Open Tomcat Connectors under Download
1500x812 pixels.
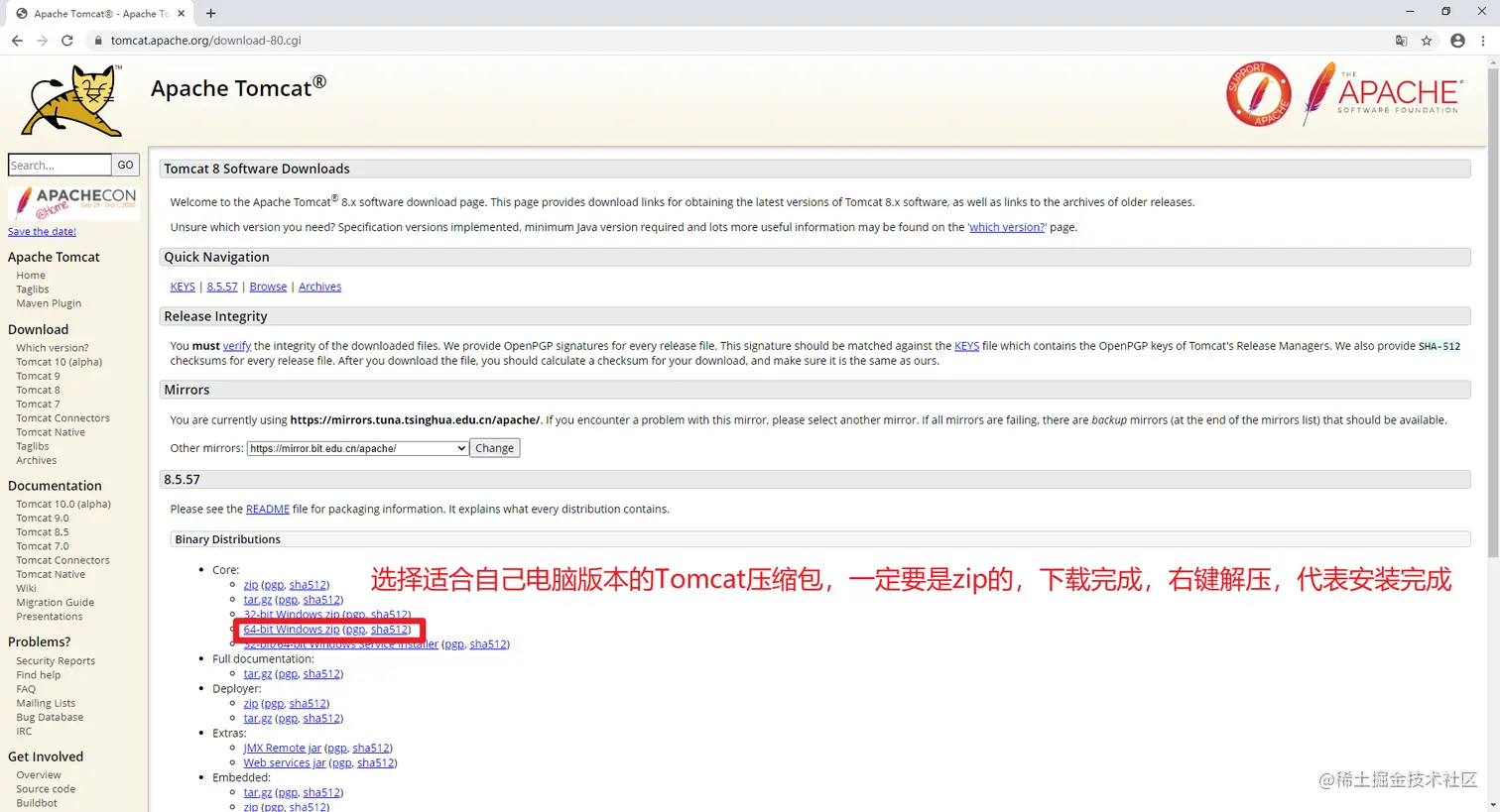click(62, 418)
